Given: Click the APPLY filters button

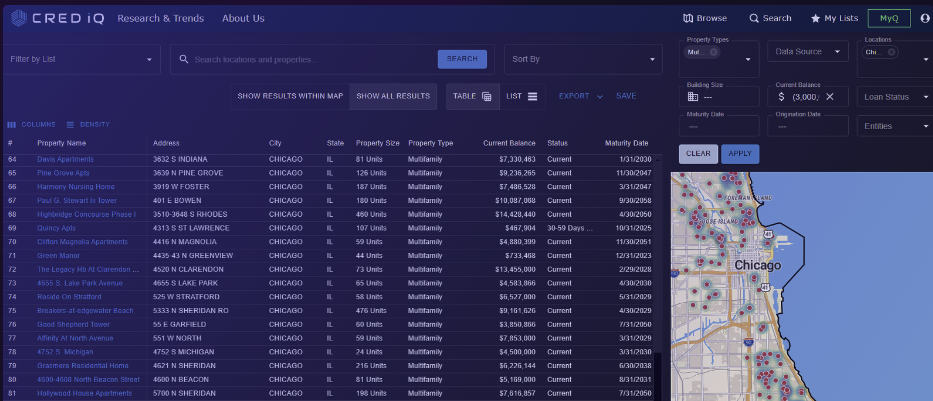Looking at the screenshot, I should coord(740,153).
